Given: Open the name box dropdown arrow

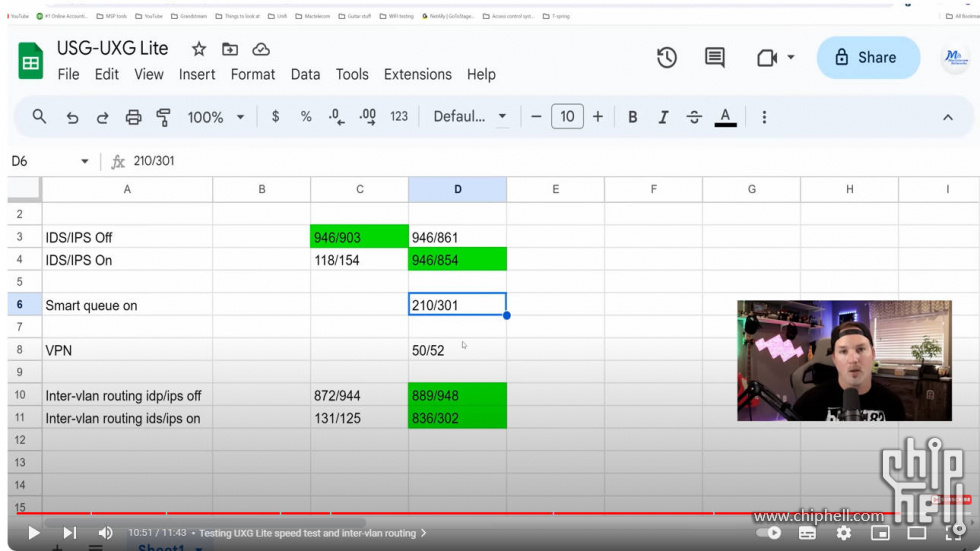Looking at the screenshot, I should [x=84, y=161].
